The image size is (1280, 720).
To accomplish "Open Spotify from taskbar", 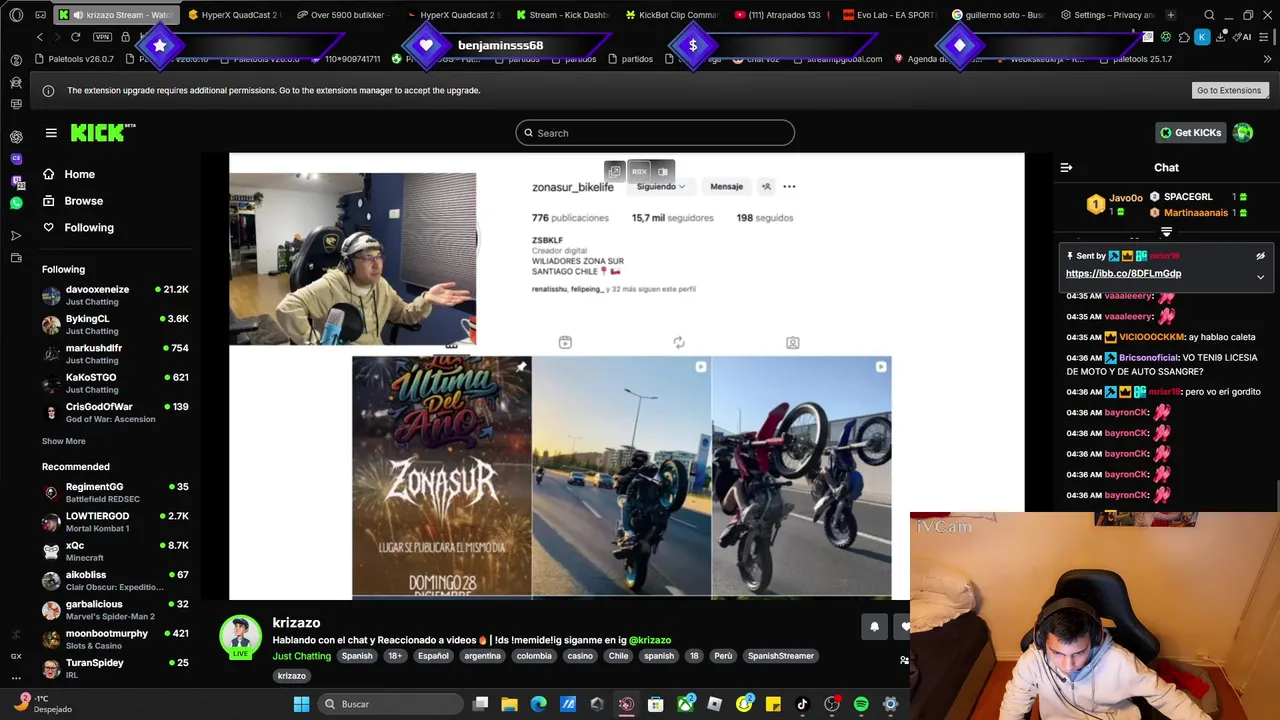I will [x=861, y=704].
